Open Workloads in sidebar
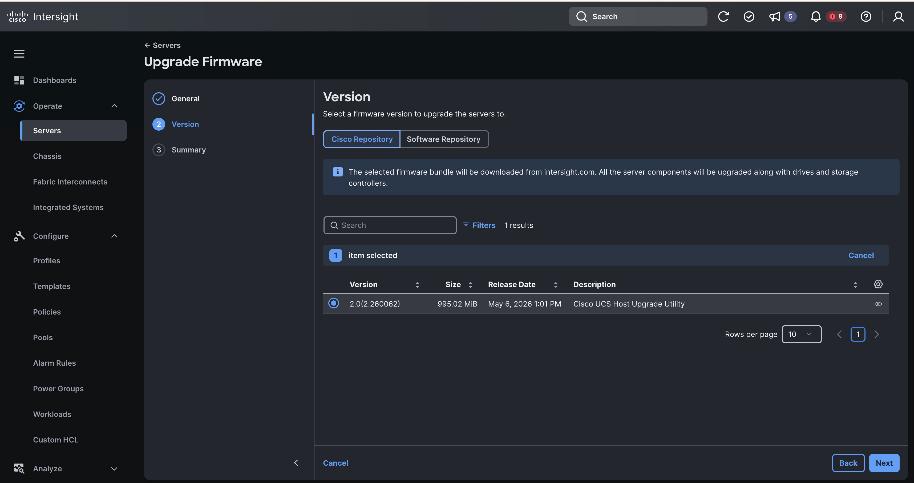The image size is (914, 483). [52, 414]
